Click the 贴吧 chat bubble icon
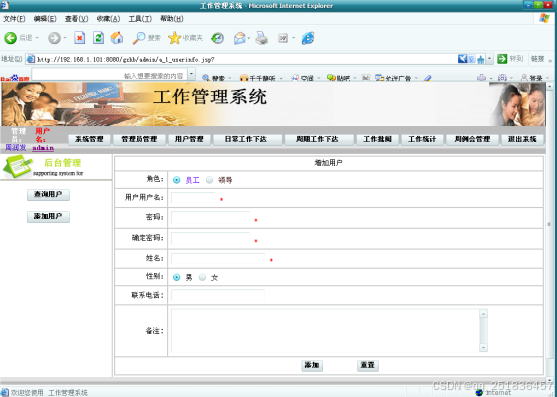The image size is (557, 397). click(x=331, y=78)
